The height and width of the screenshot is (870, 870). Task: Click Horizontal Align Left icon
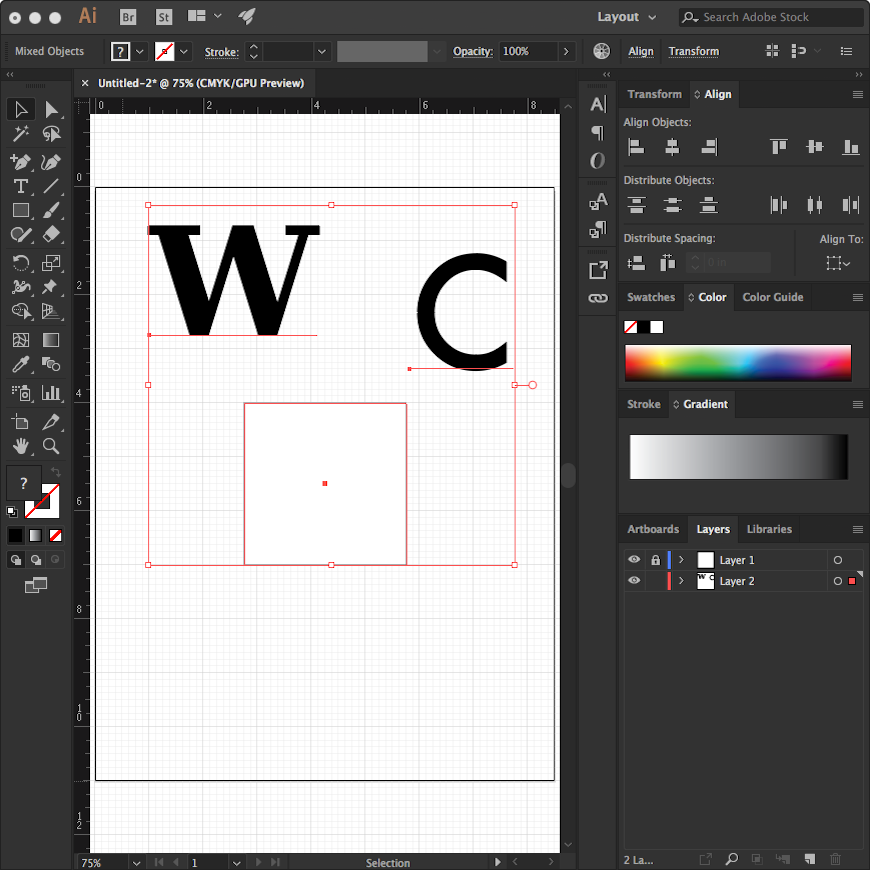[x=636, y=147]
